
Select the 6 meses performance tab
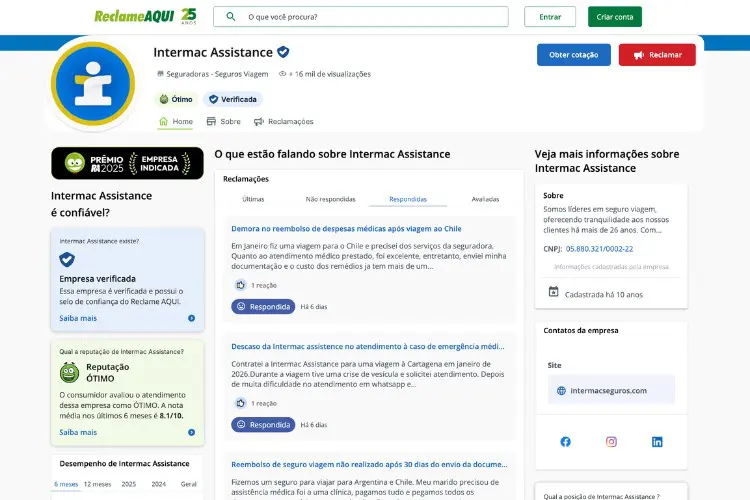[x=66, y=484]
